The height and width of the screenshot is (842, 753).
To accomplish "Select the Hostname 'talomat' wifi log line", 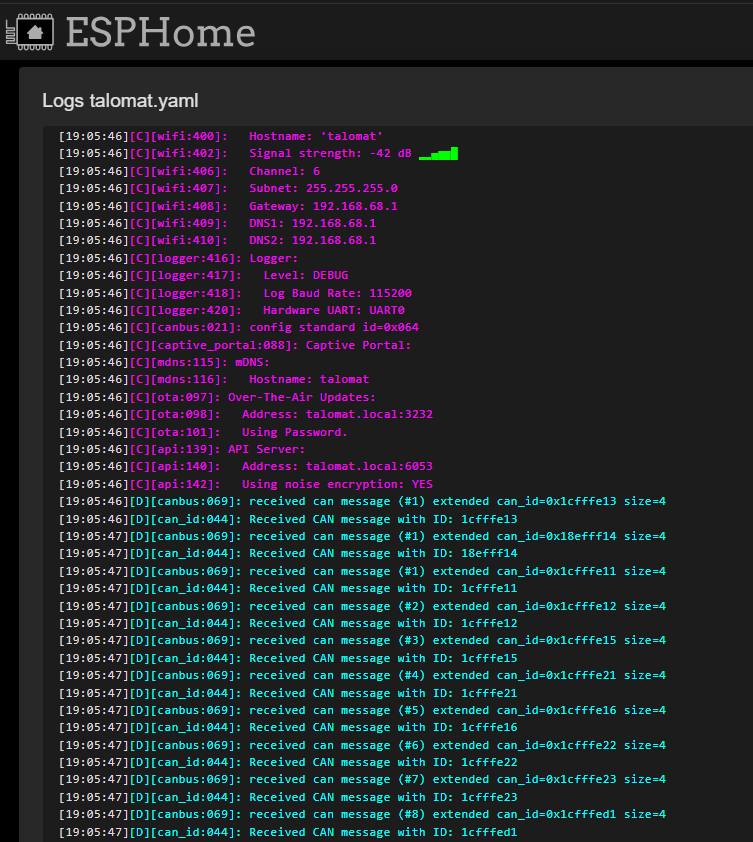I will 220,136.
